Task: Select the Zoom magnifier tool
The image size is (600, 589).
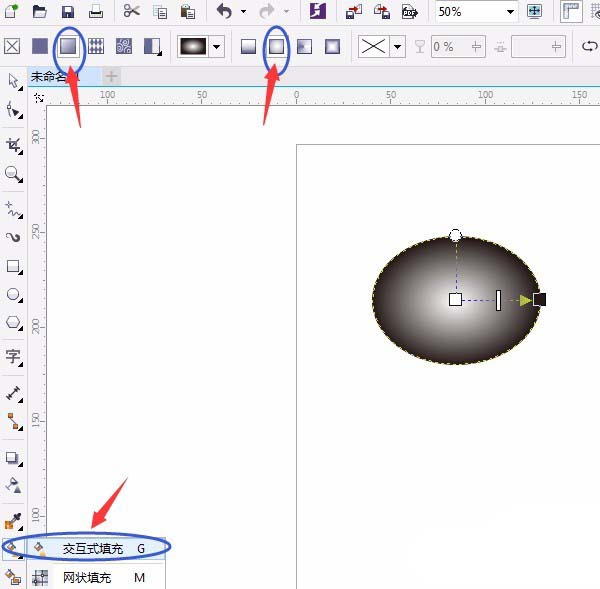Action: [13, 174]
